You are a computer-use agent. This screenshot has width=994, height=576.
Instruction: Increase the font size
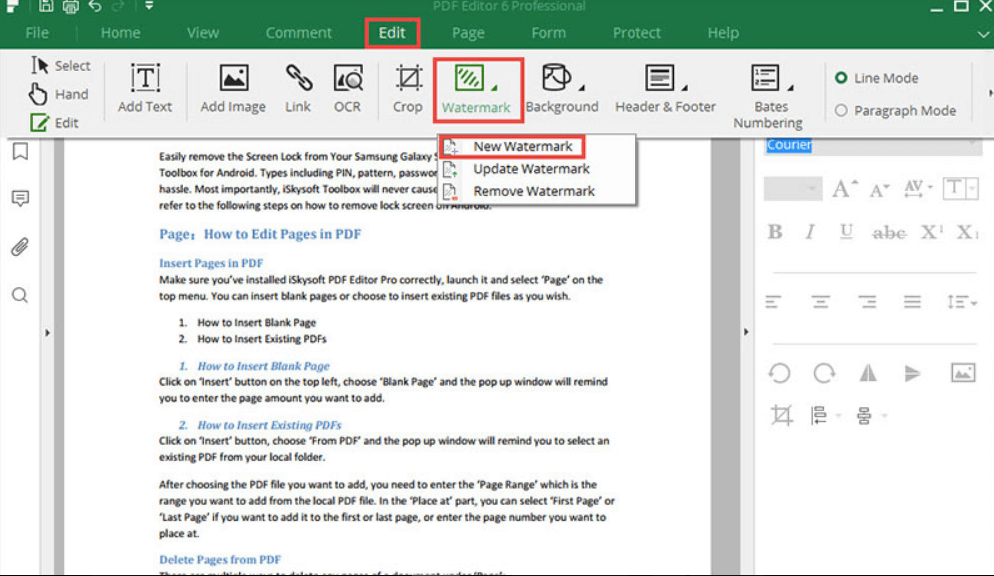tap(844, 189)
